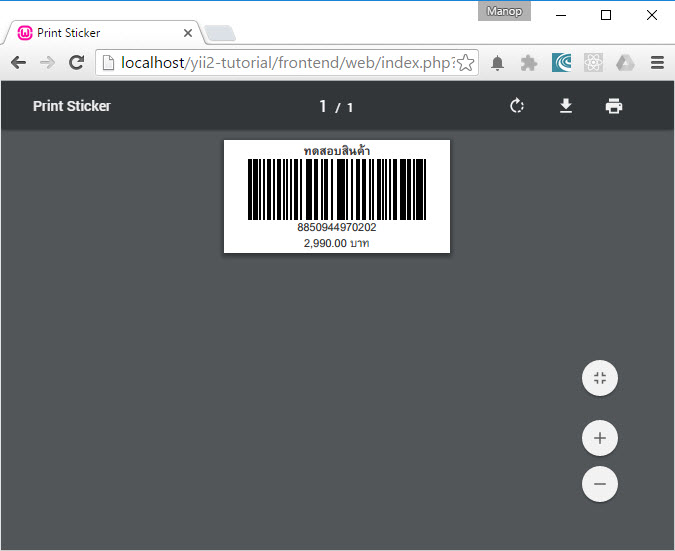Bookmark page with the star icon

click(x=465, y=63)
